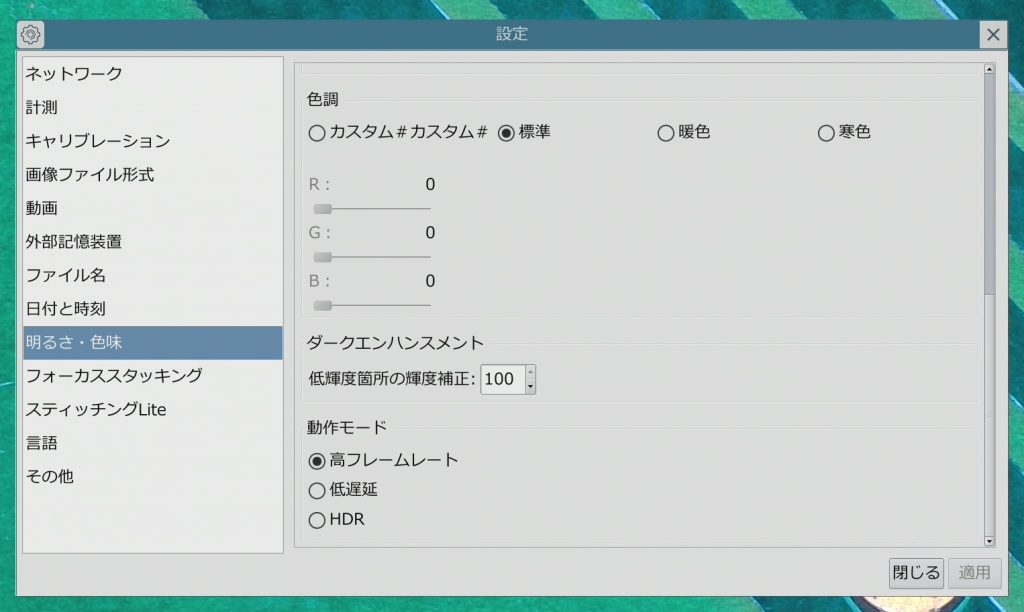
Task: Go to フォーカススタッキング settings
Action: click(114, 376)
